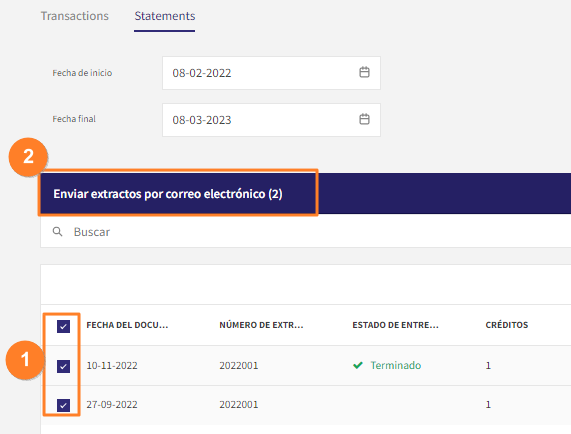Open calendar for Fecha de inicio
571x434 pixels.
click(364, 72)
